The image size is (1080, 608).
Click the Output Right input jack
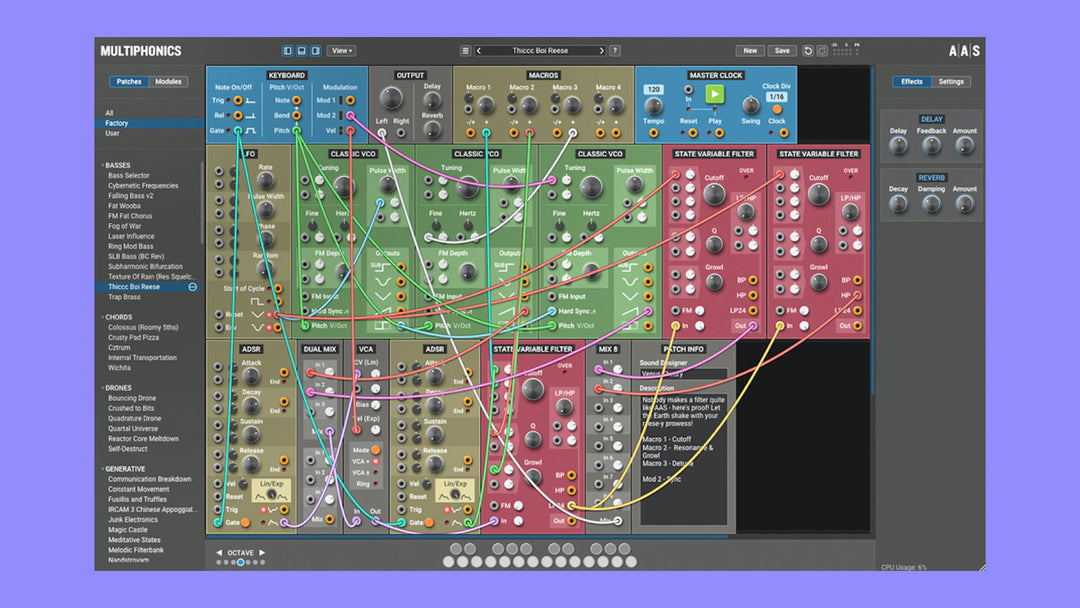(x=401, y=133)
